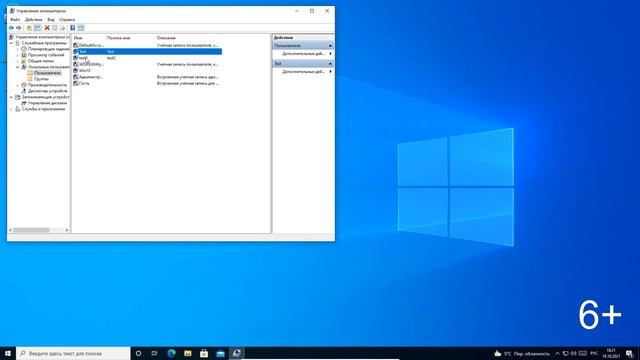
Task: Click the Properties toolbar icon
Action: pyautogui.click(x=55, y=28)
